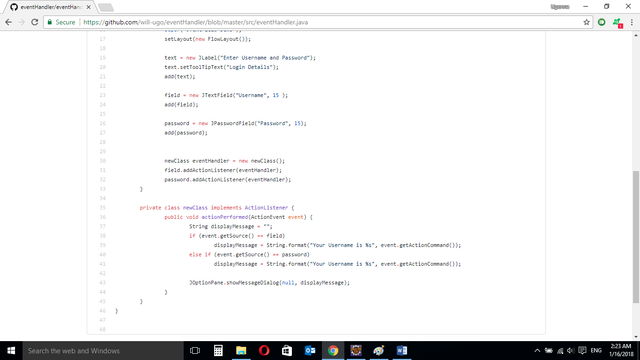
Task: Reload the GitHub page
Action: tap(35, 22)
